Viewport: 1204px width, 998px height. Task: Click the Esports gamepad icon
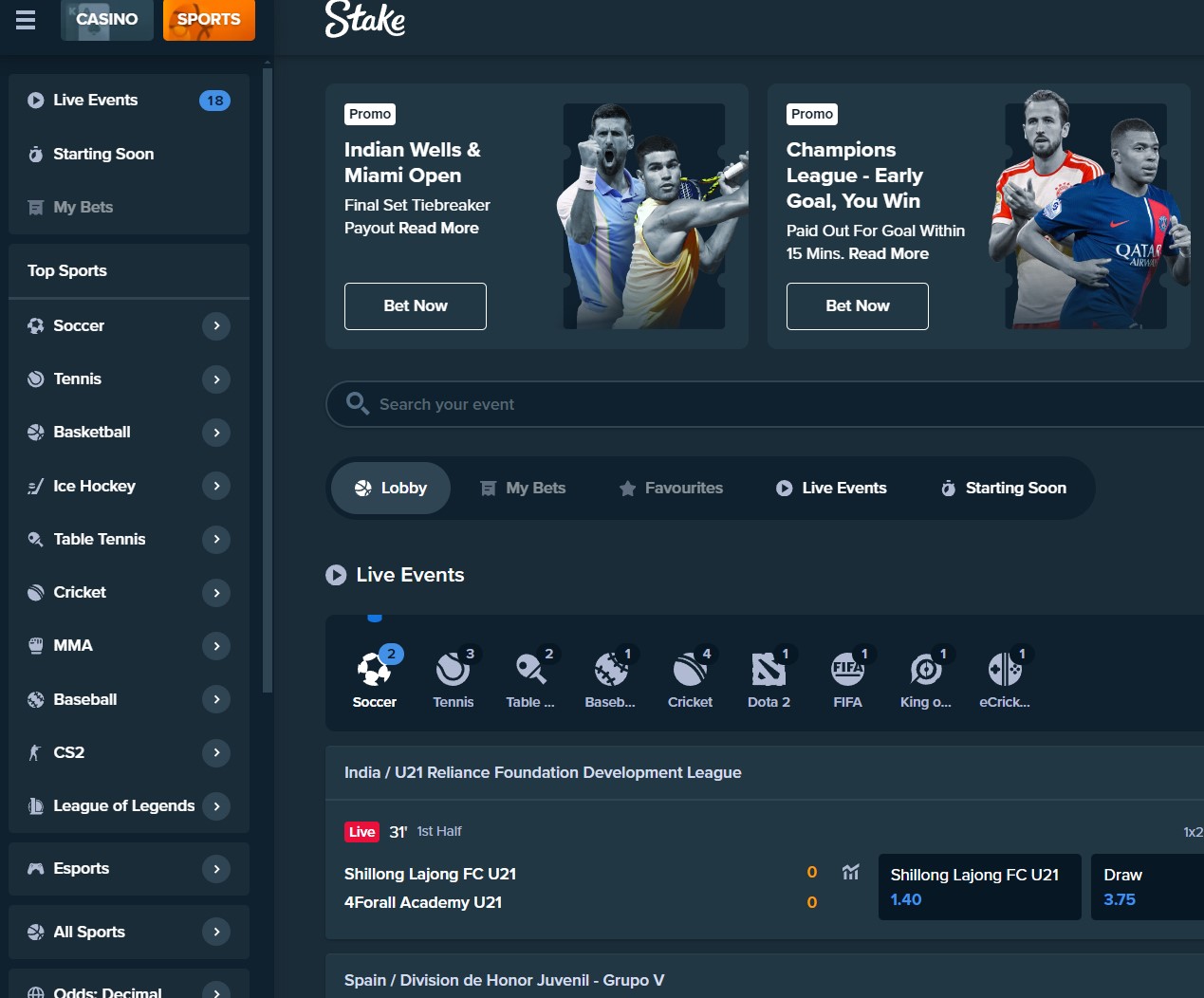[x=36, y=868]
